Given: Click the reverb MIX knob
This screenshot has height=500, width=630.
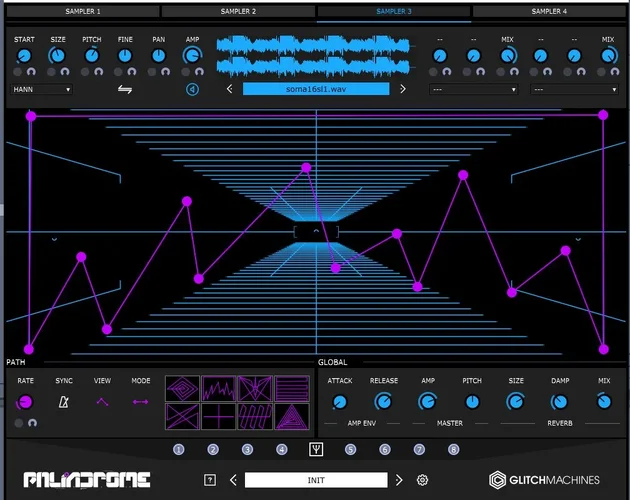Looking at the screenshot, I should point(604,402).
